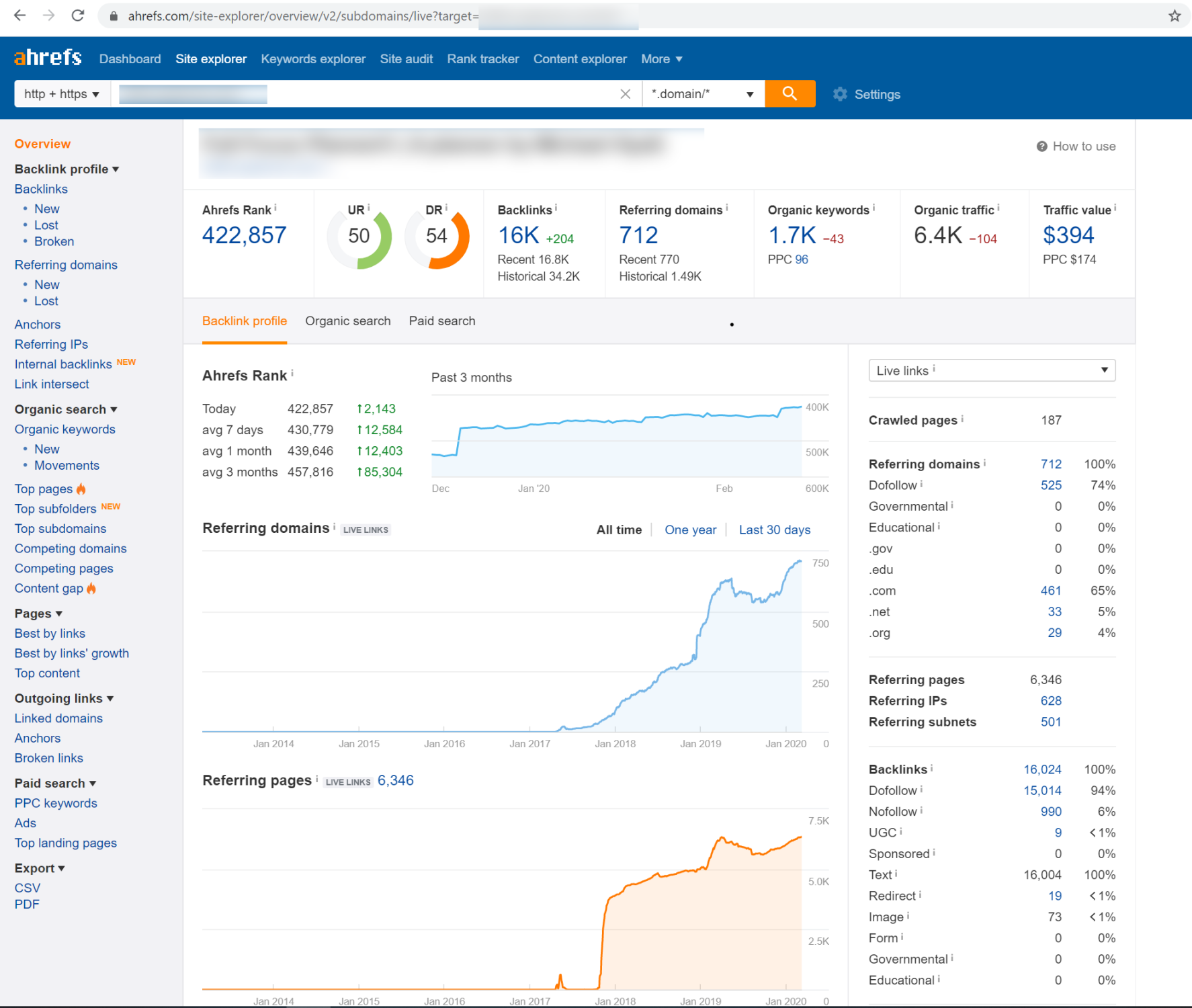The width and height of the screenshot is (1192, 1008).
Task: Clear the target URL with the X icon
Action: click(625, 94)
